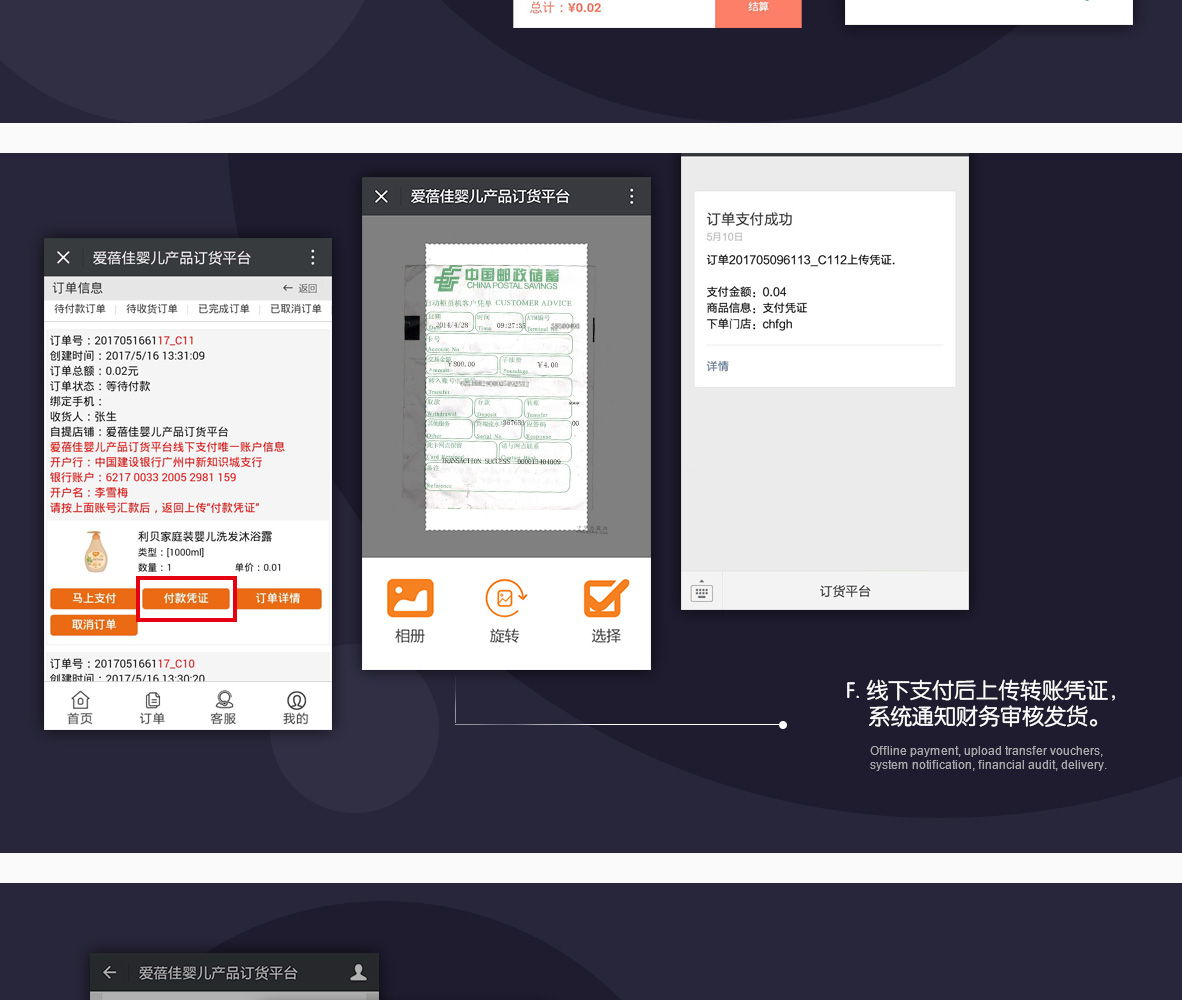Image resolution: width=1182 pixels, height=1000 pixels.
Task: Tap the postal savings receipt image
Action: pyautogui.click(x=507, y=387)
